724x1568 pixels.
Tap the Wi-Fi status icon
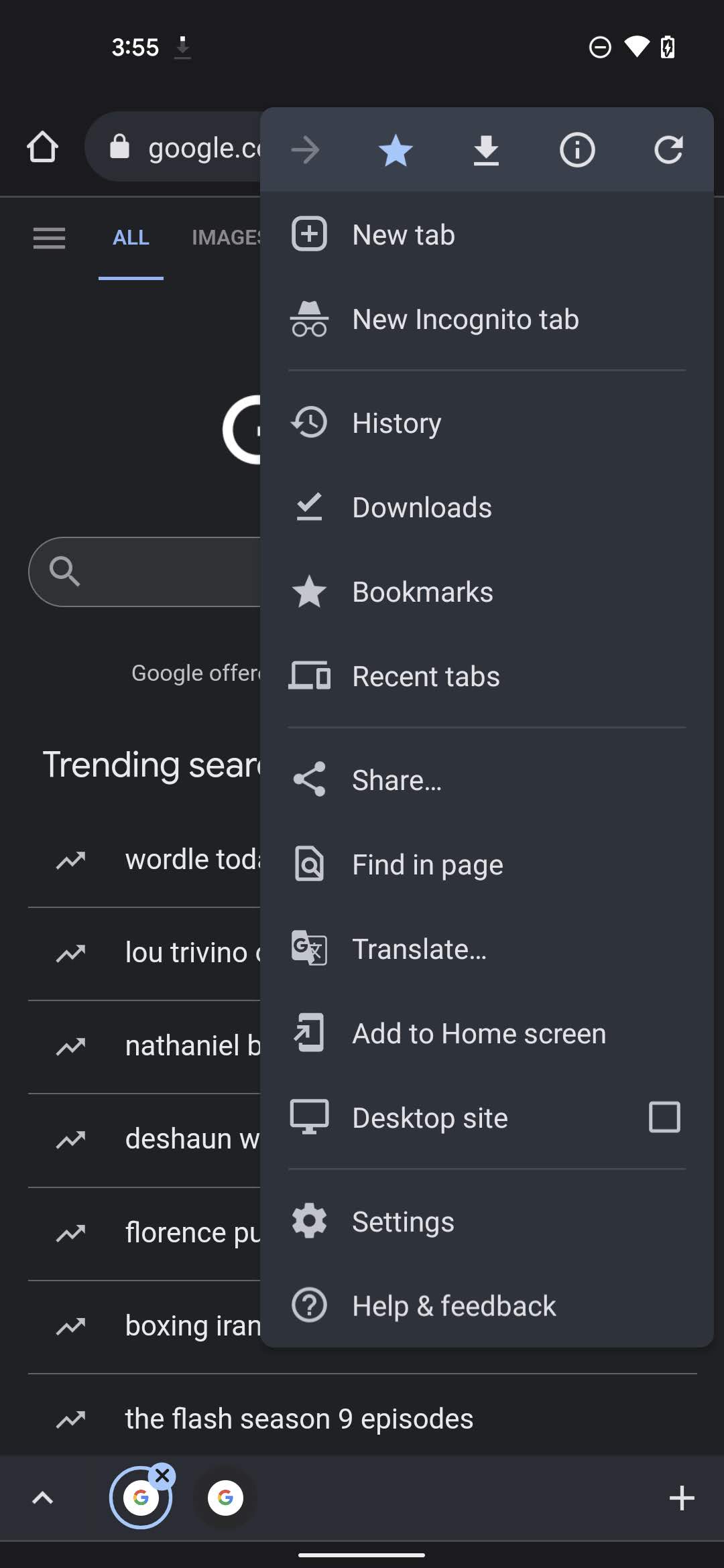point(636,47)
